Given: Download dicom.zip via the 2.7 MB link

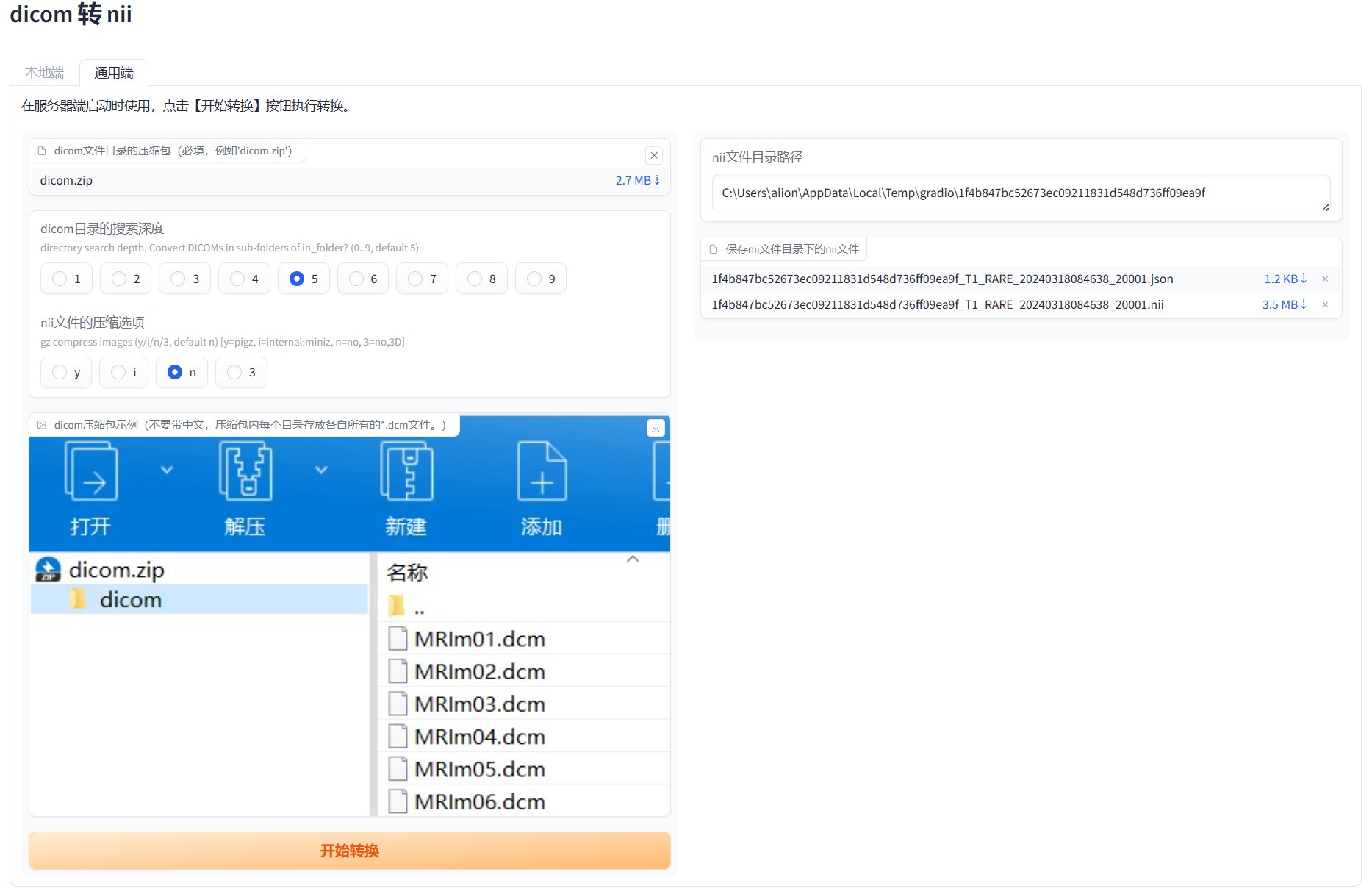Looking at the screenshot, I should [637, 180].
